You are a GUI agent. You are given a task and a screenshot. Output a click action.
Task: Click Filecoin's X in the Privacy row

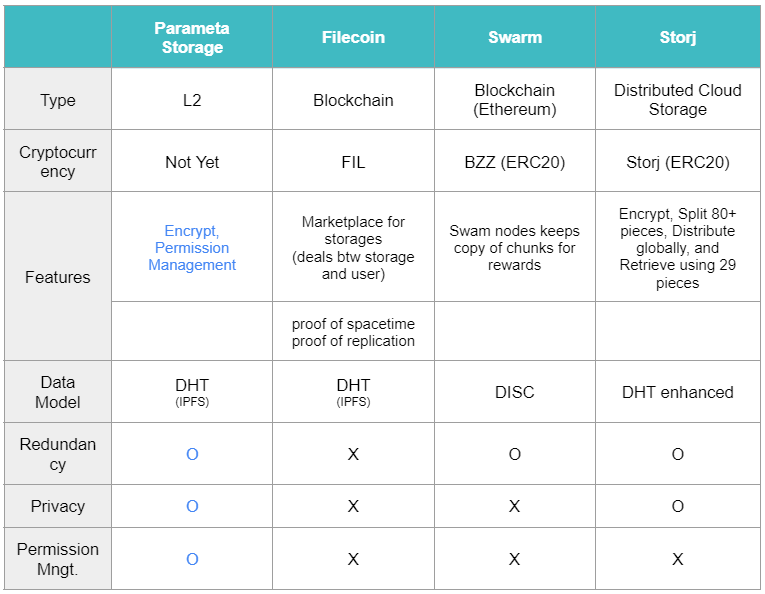point(353,506)
